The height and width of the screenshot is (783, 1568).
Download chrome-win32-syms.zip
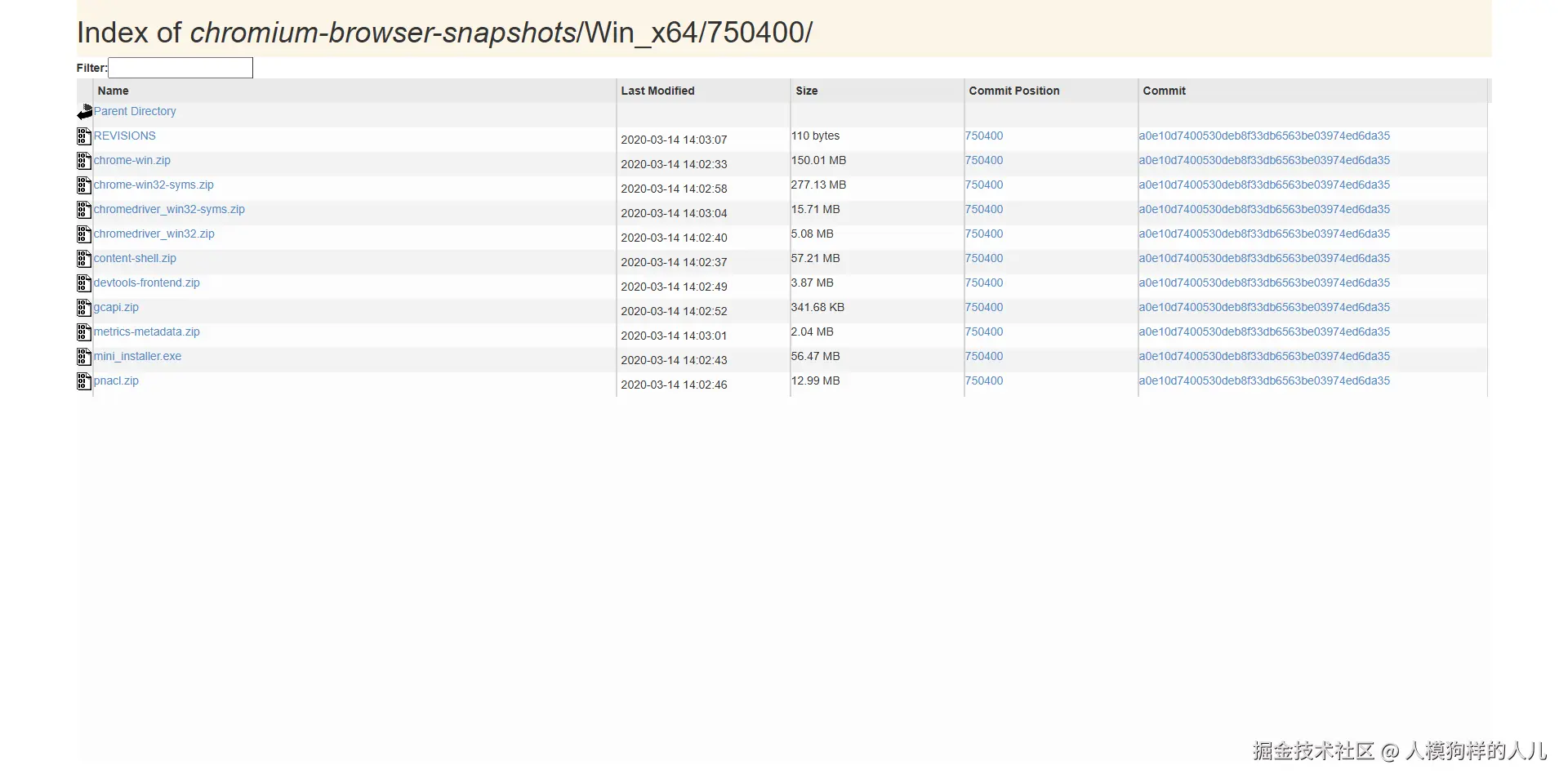[154, 185]
